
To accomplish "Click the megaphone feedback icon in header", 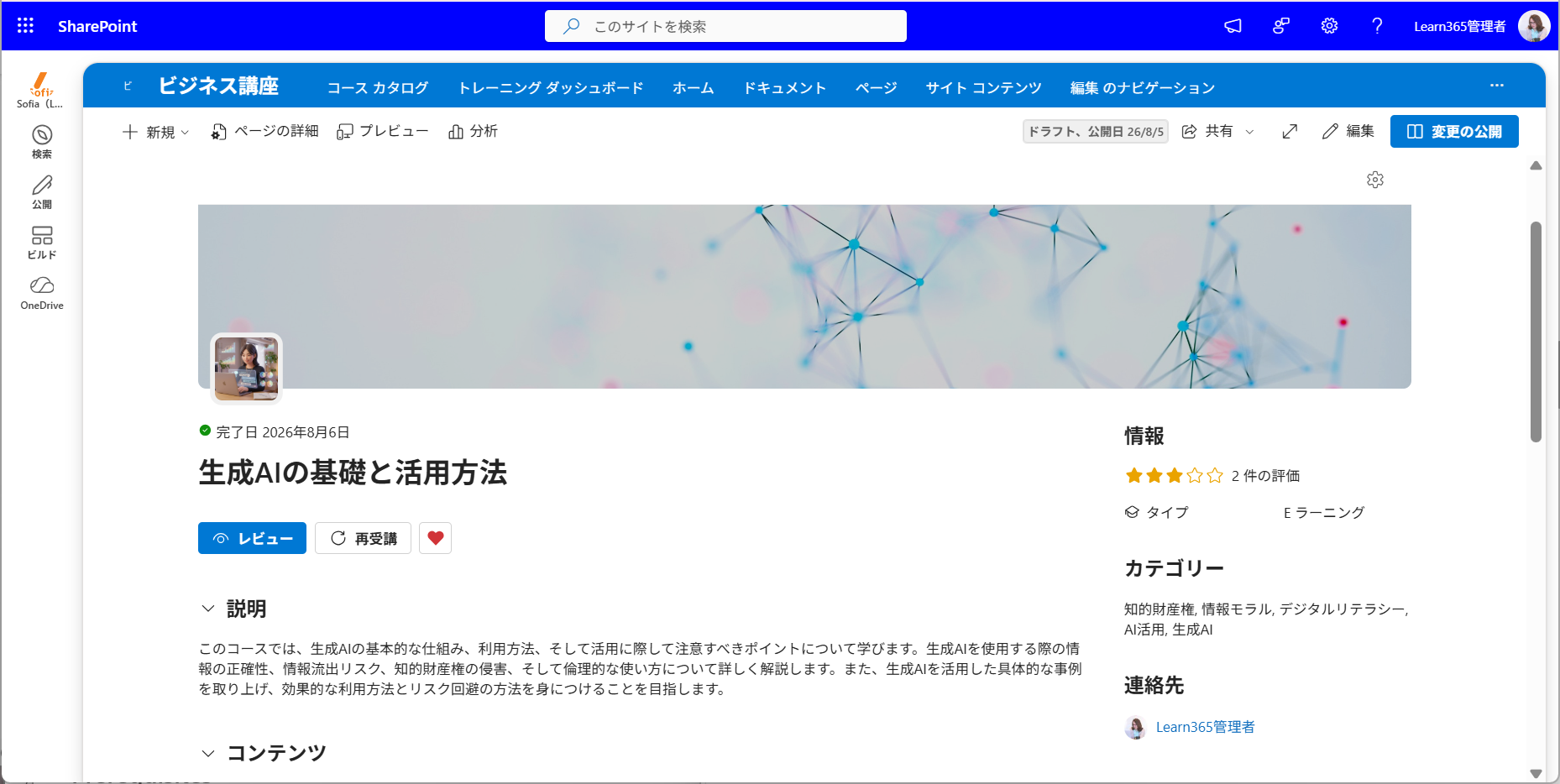I will [1233, 26].
